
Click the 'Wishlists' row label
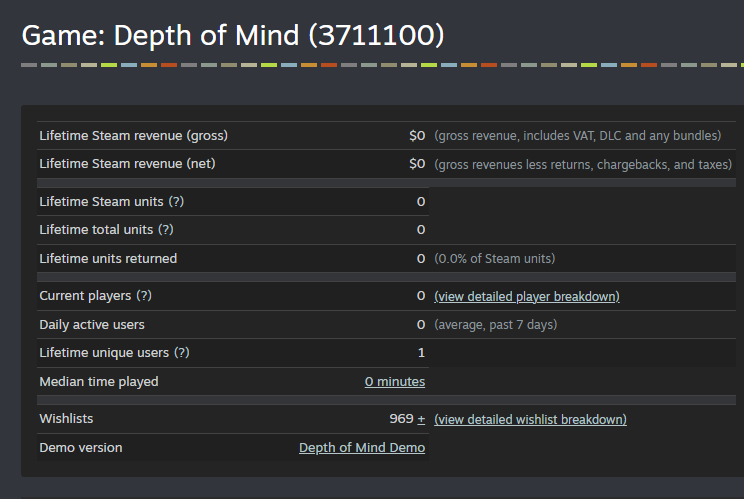pos(66,419)
